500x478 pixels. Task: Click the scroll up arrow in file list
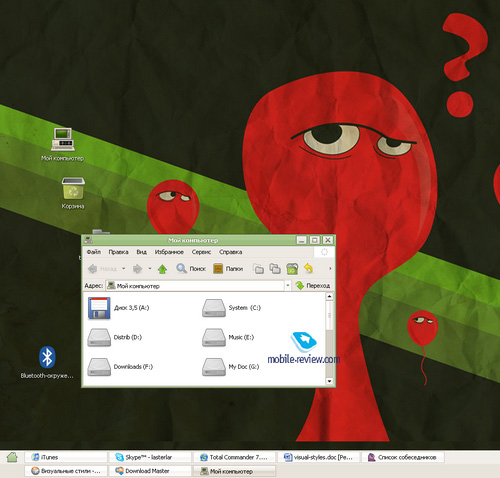pos(329,296)
